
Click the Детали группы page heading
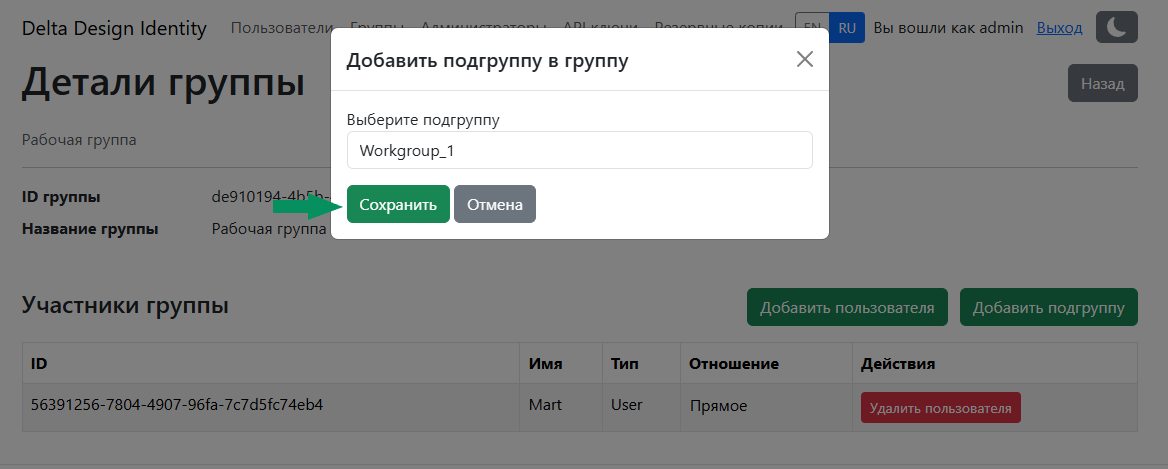click(163, 82)
